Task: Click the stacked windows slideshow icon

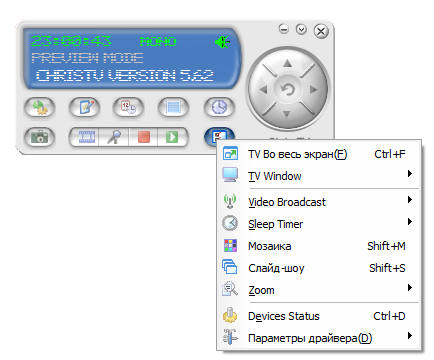Action: [230, 267]
